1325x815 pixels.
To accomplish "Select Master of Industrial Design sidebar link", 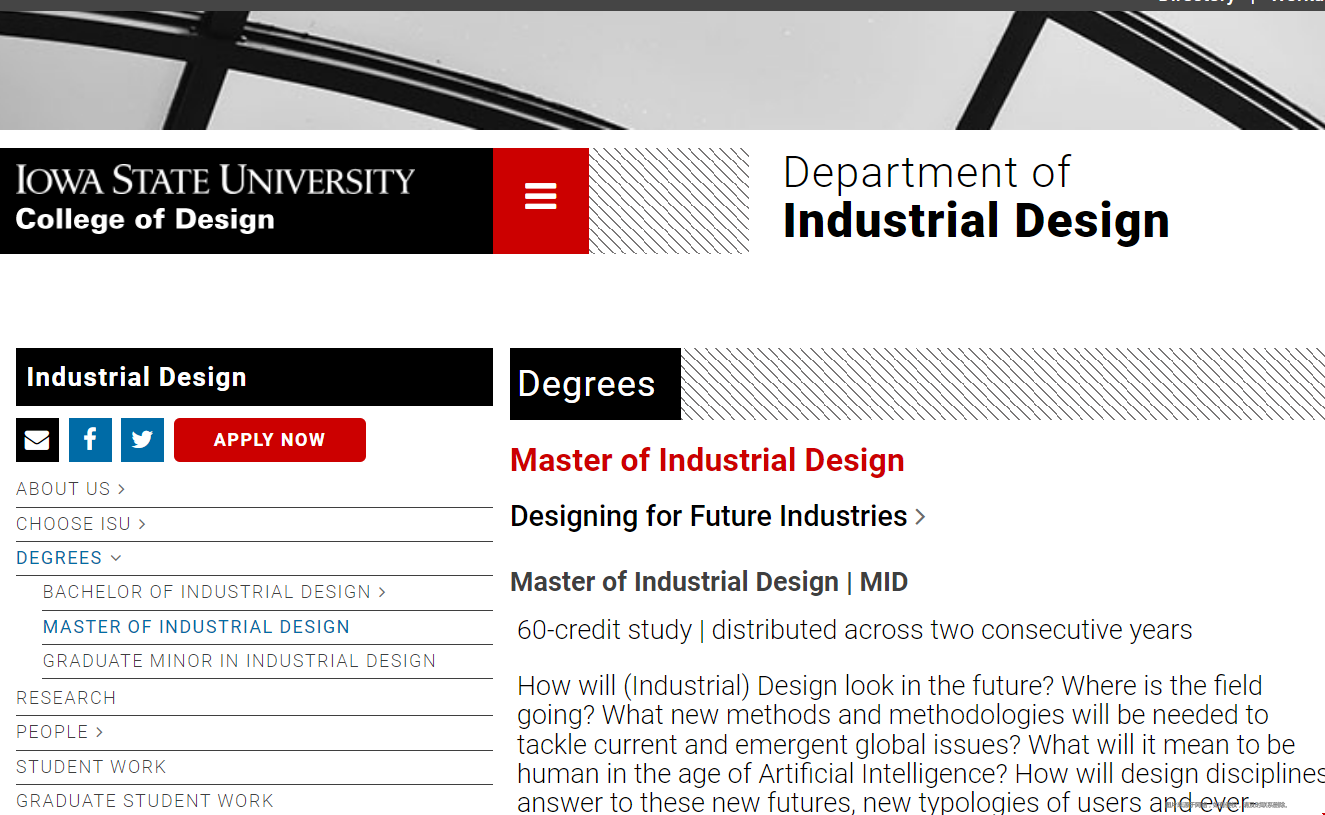I will (196, 627).
